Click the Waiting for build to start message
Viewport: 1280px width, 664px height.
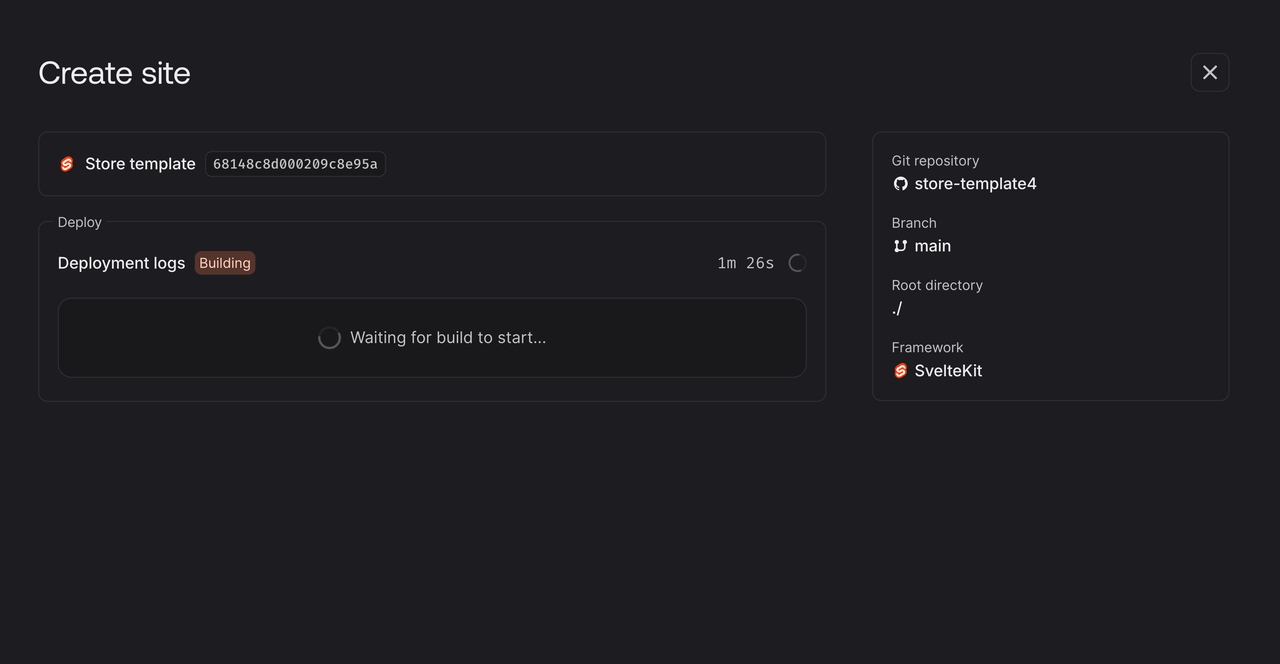tap(447, 337)
